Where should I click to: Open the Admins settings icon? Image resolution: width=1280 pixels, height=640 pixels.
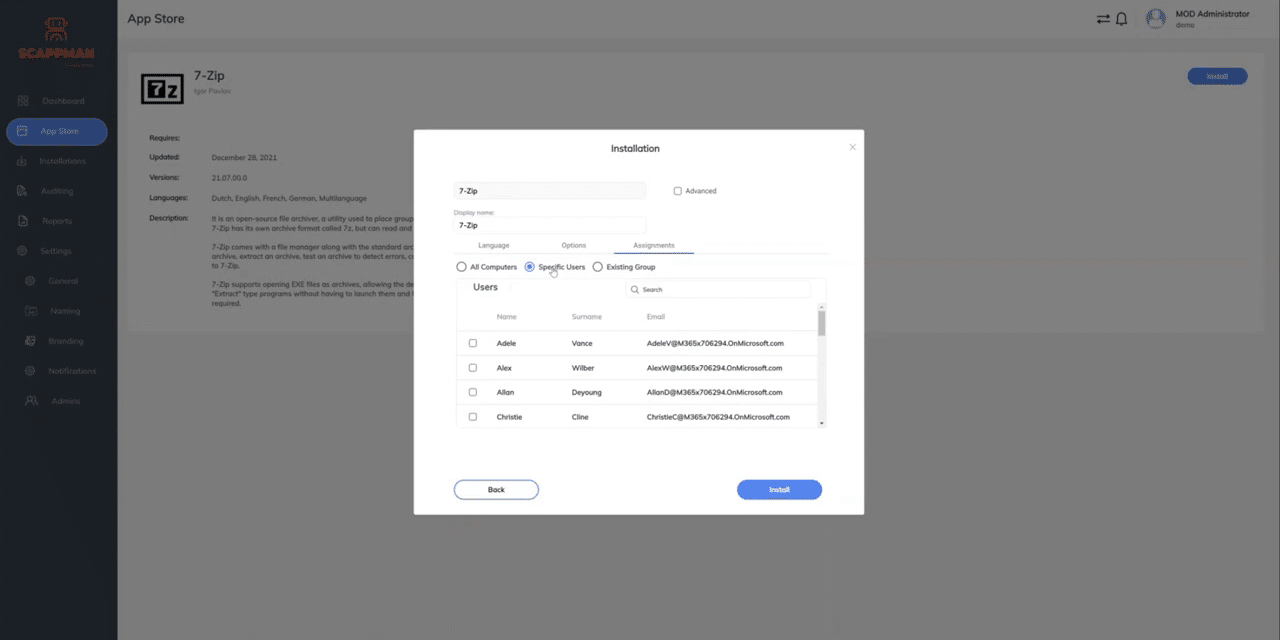tap(30, 401)
